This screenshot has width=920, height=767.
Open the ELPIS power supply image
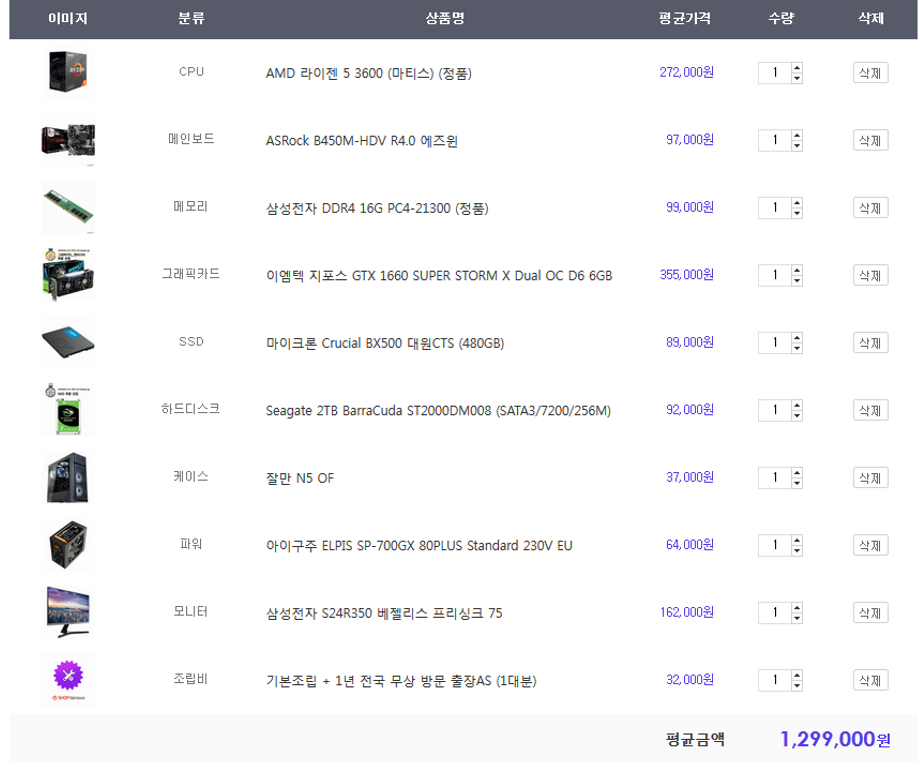tap(68, 545)
